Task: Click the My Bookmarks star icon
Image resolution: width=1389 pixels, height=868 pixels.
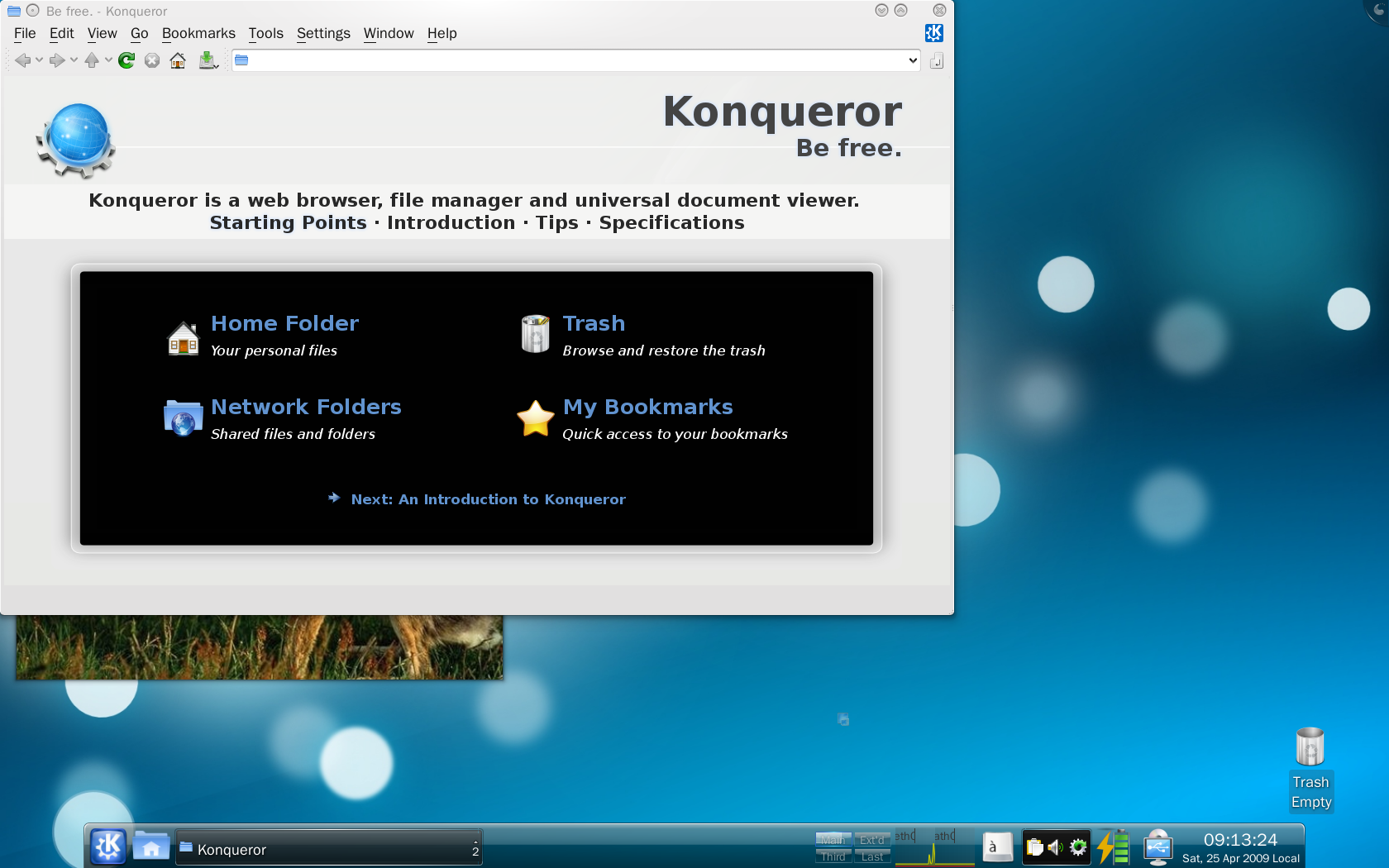Action: (536, 418)
